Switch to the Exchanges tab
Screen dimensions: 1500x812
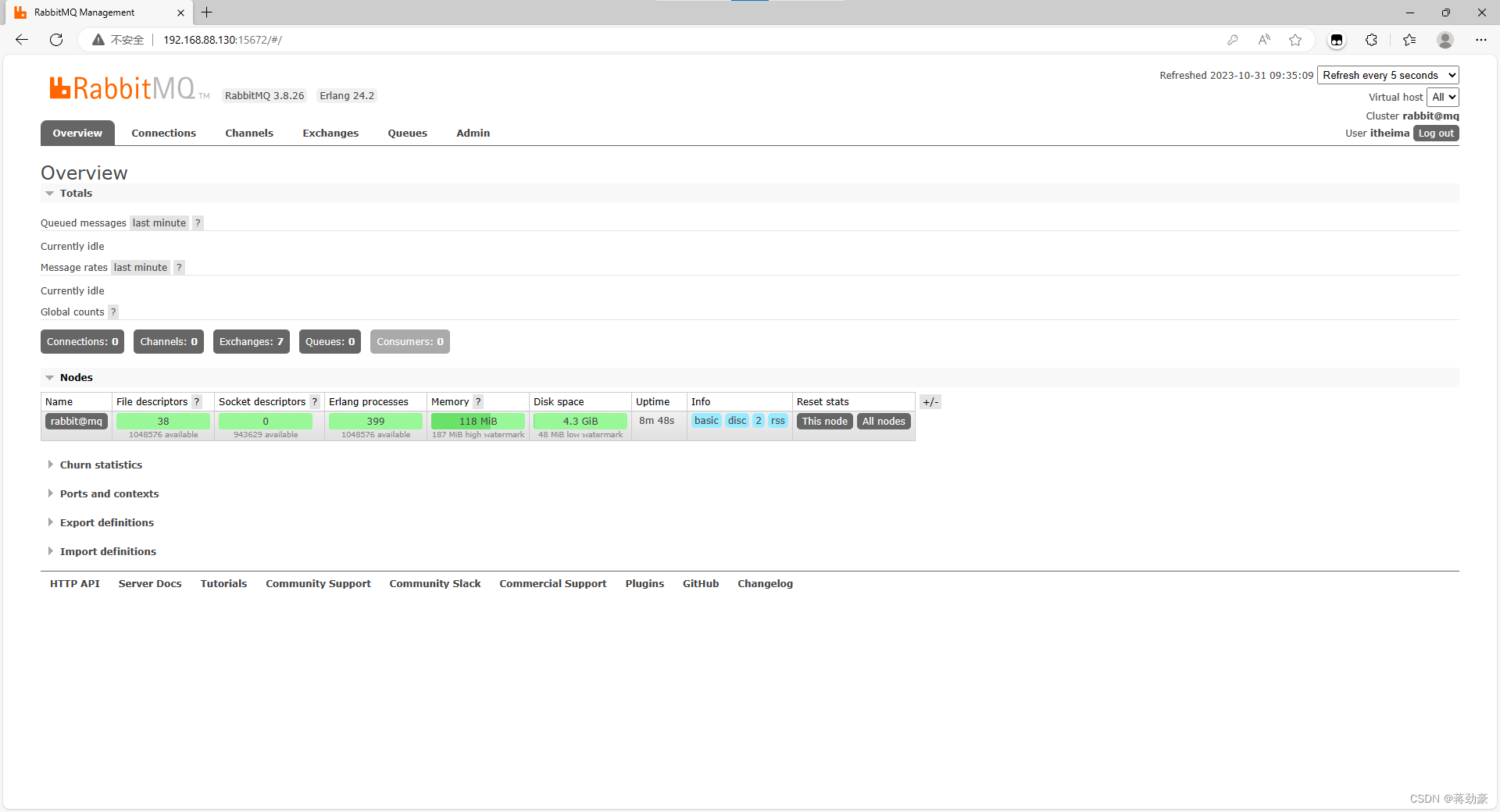330,133
